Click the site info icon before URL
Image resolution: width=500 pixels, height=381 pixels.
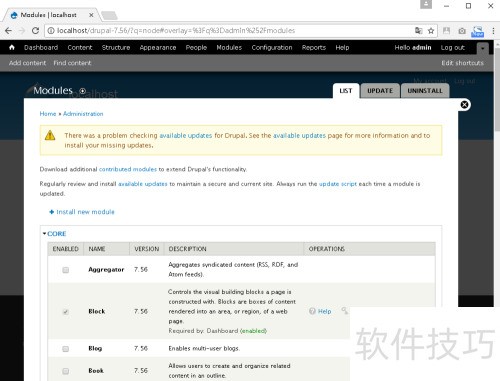coord(51,31)
